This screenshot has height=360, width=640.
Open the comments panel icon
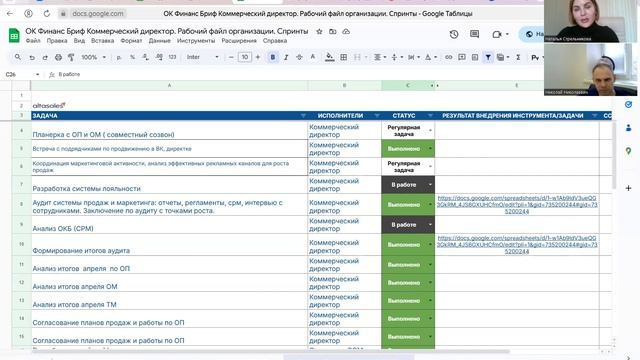474,34
